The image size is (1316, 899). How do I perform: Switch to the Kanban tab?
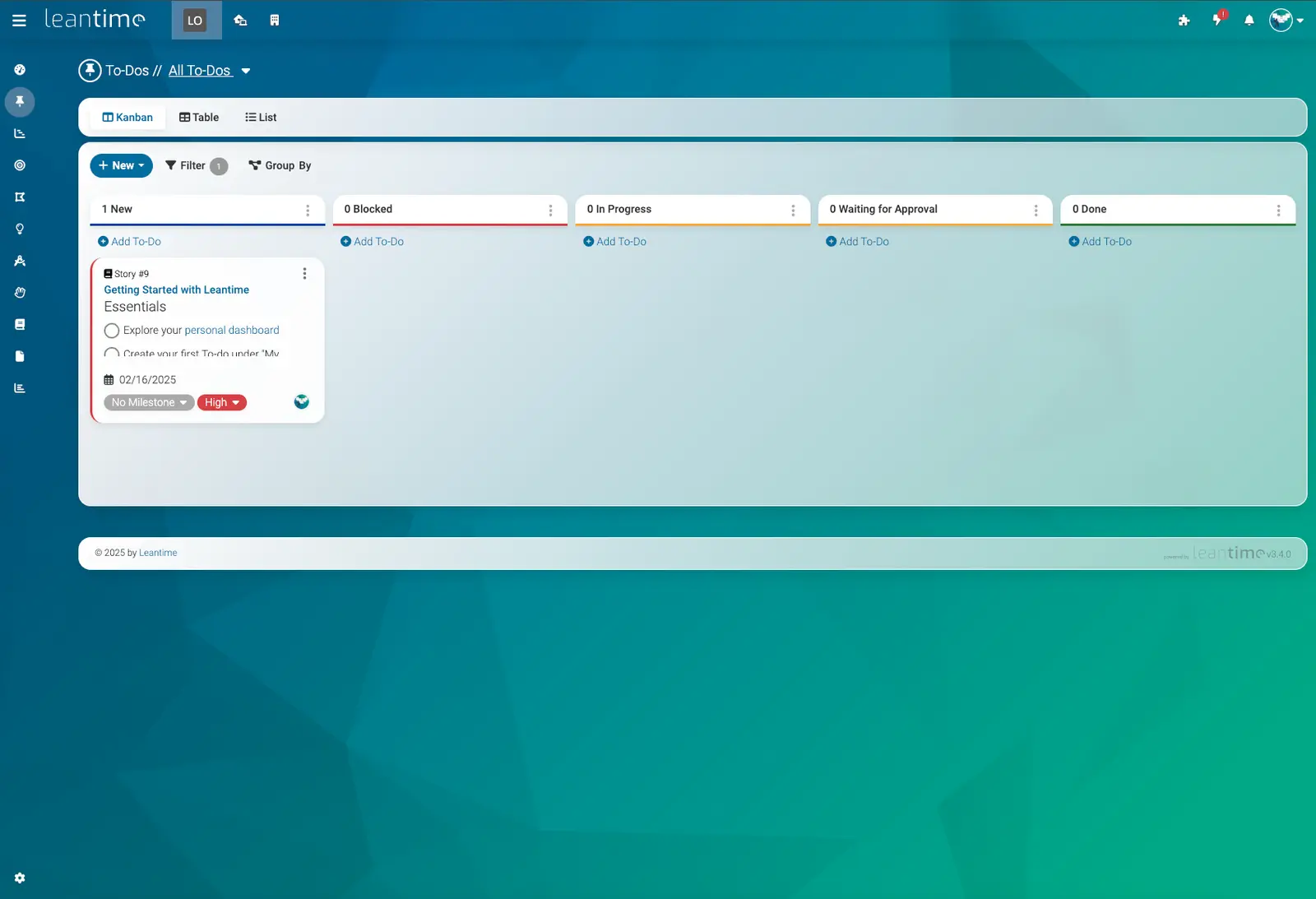pyautogui.click(x=127, y=118)
